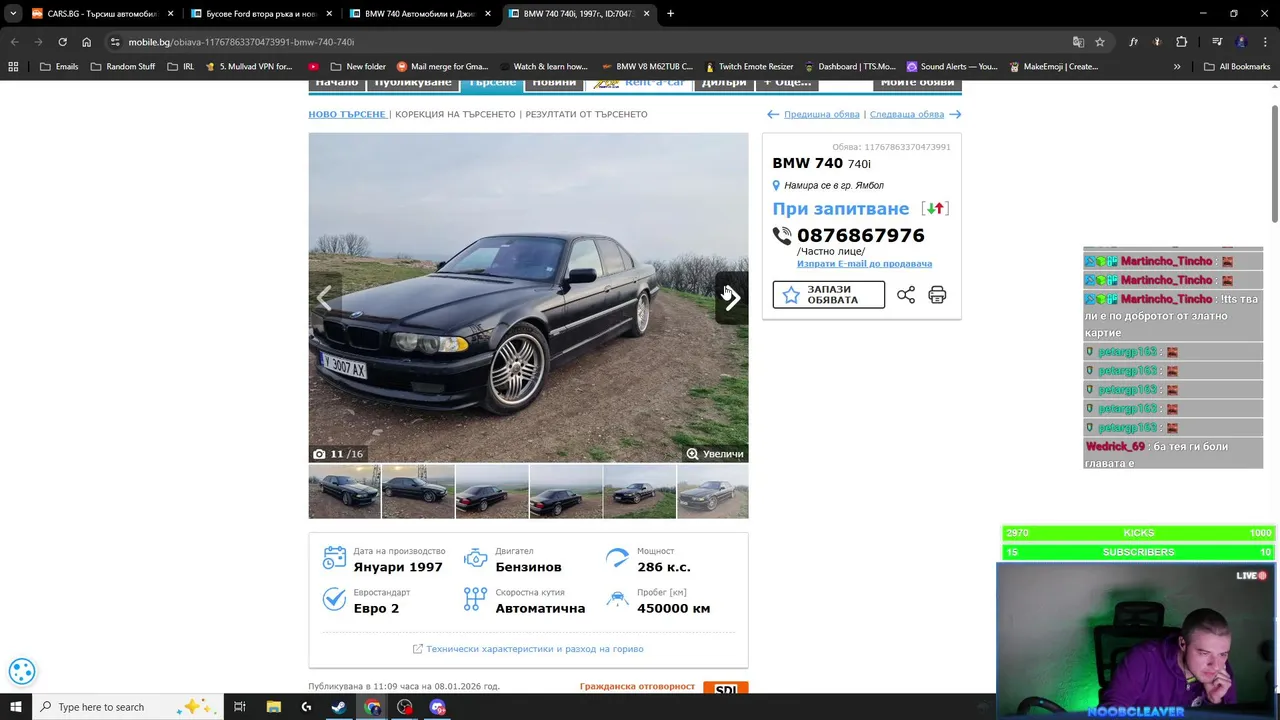This screenshot has width=1280, height=720.
Task: Open the All Bookmarks folder
Action: pyautogui.click(x=1237, y=67)
